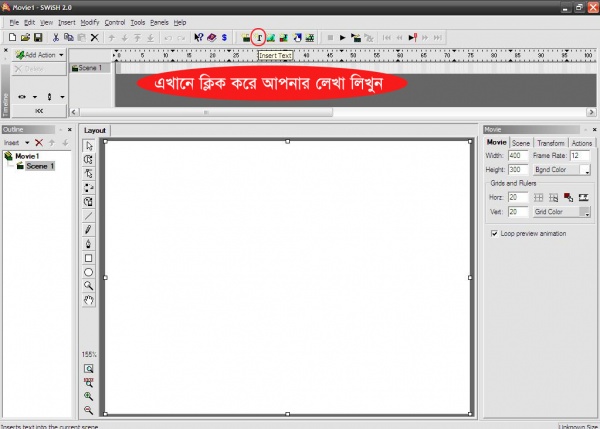Click the Insert Scene clapperboard icon
600x429 pixels.
click(x=246, y=38)
